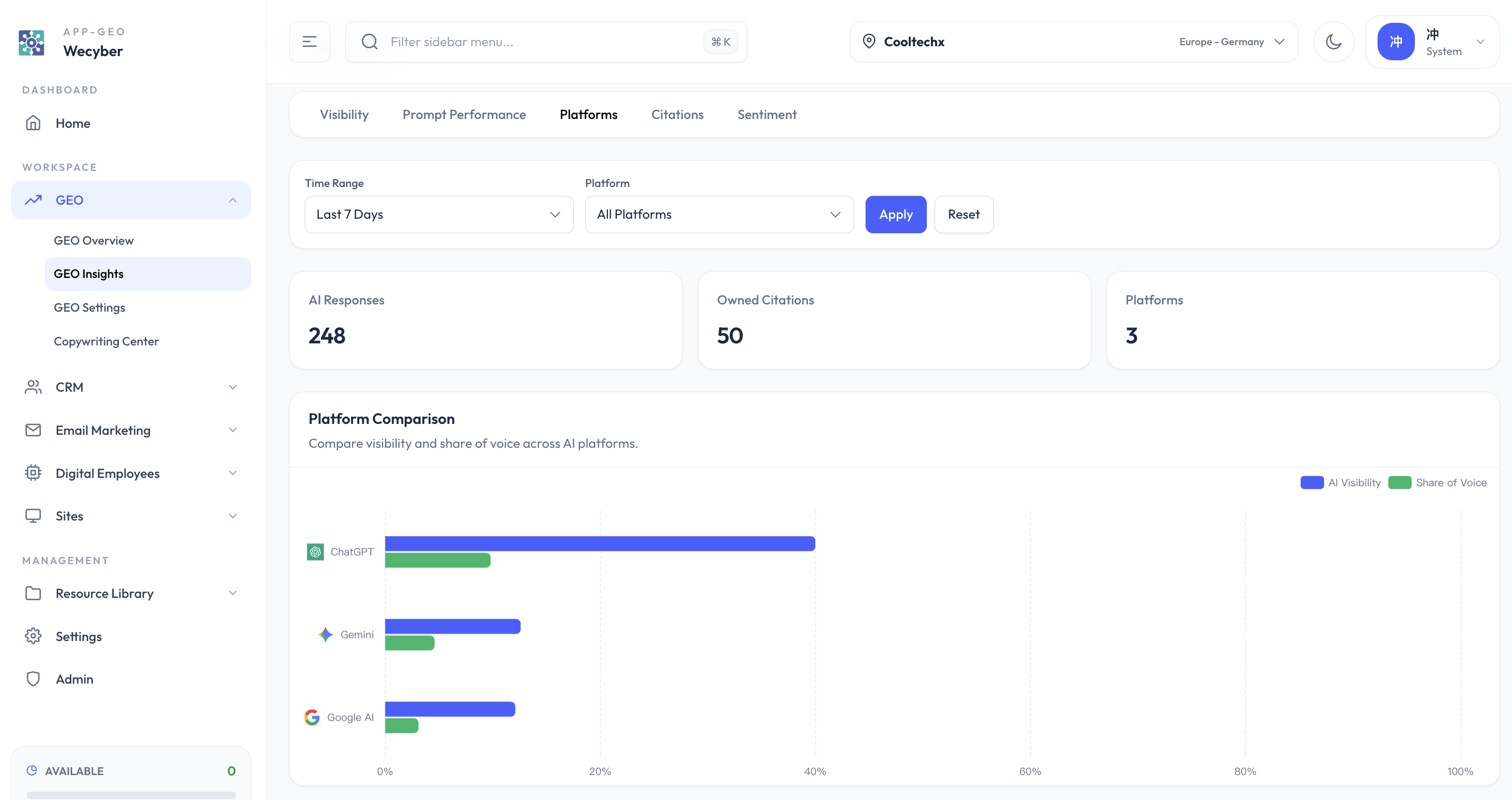Click the Available credits pie icon
The width and height of the screenshot is (1512, 800).
coord(32,770)
